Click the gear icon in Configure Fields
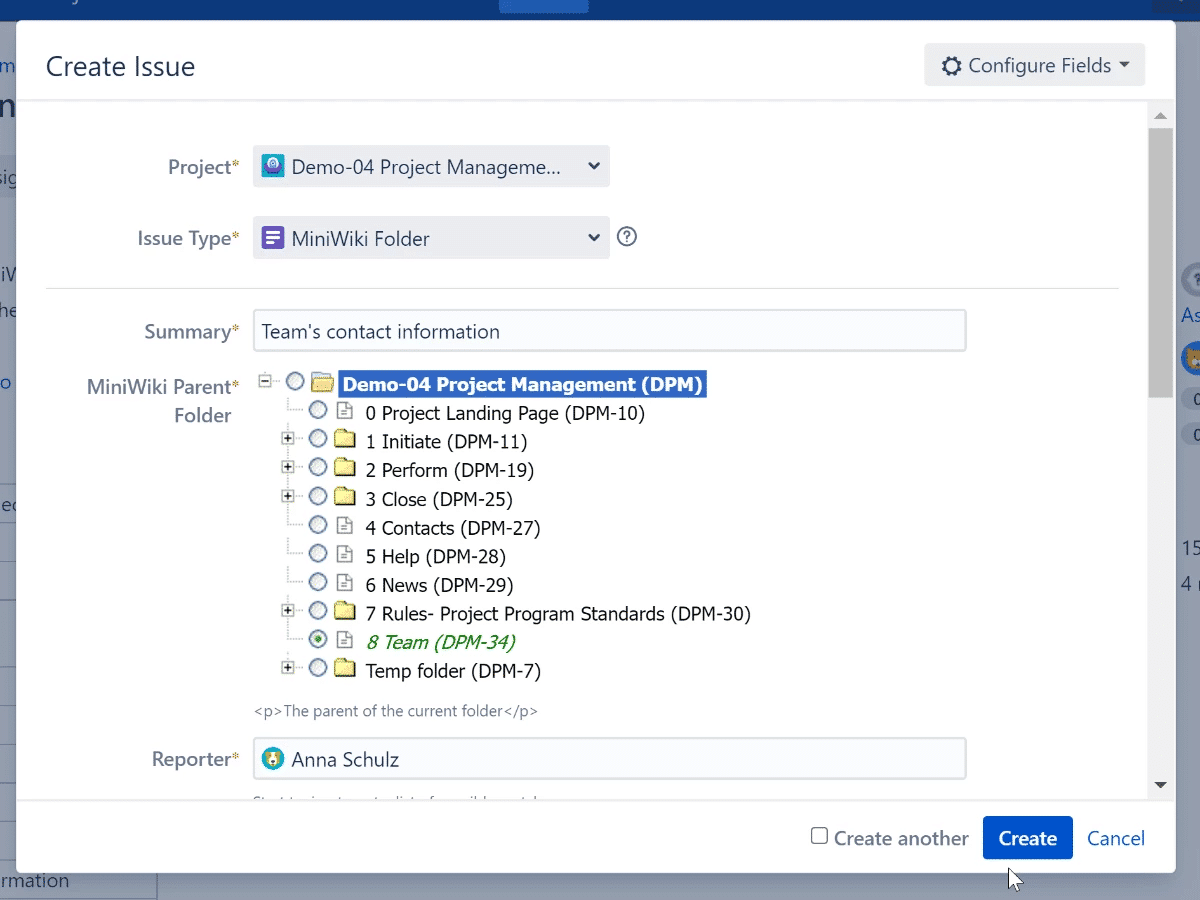 coord(952,66)
